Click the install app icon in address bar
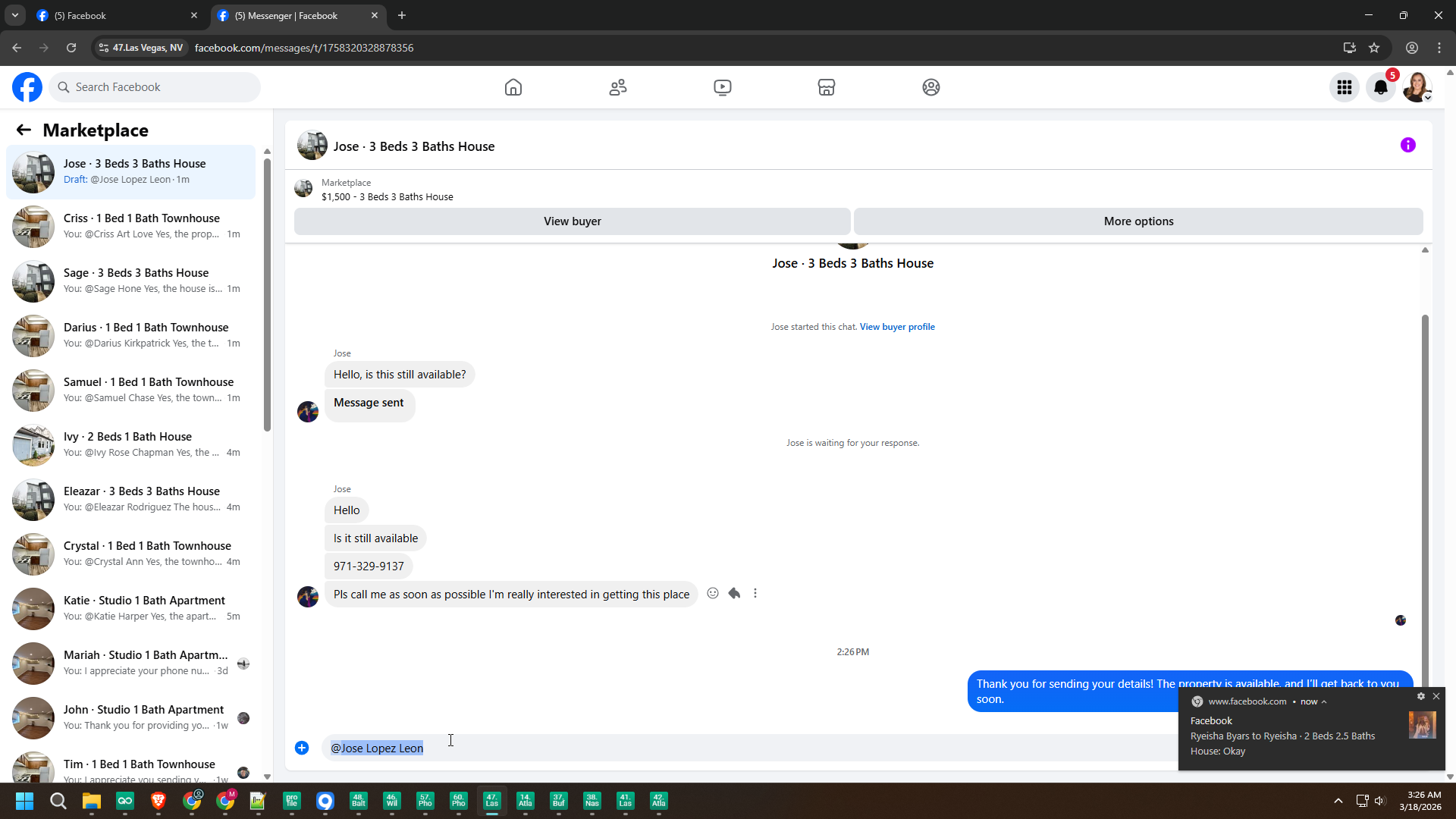This screenshot has height=819, width=1456. (x=1350, y=48)
